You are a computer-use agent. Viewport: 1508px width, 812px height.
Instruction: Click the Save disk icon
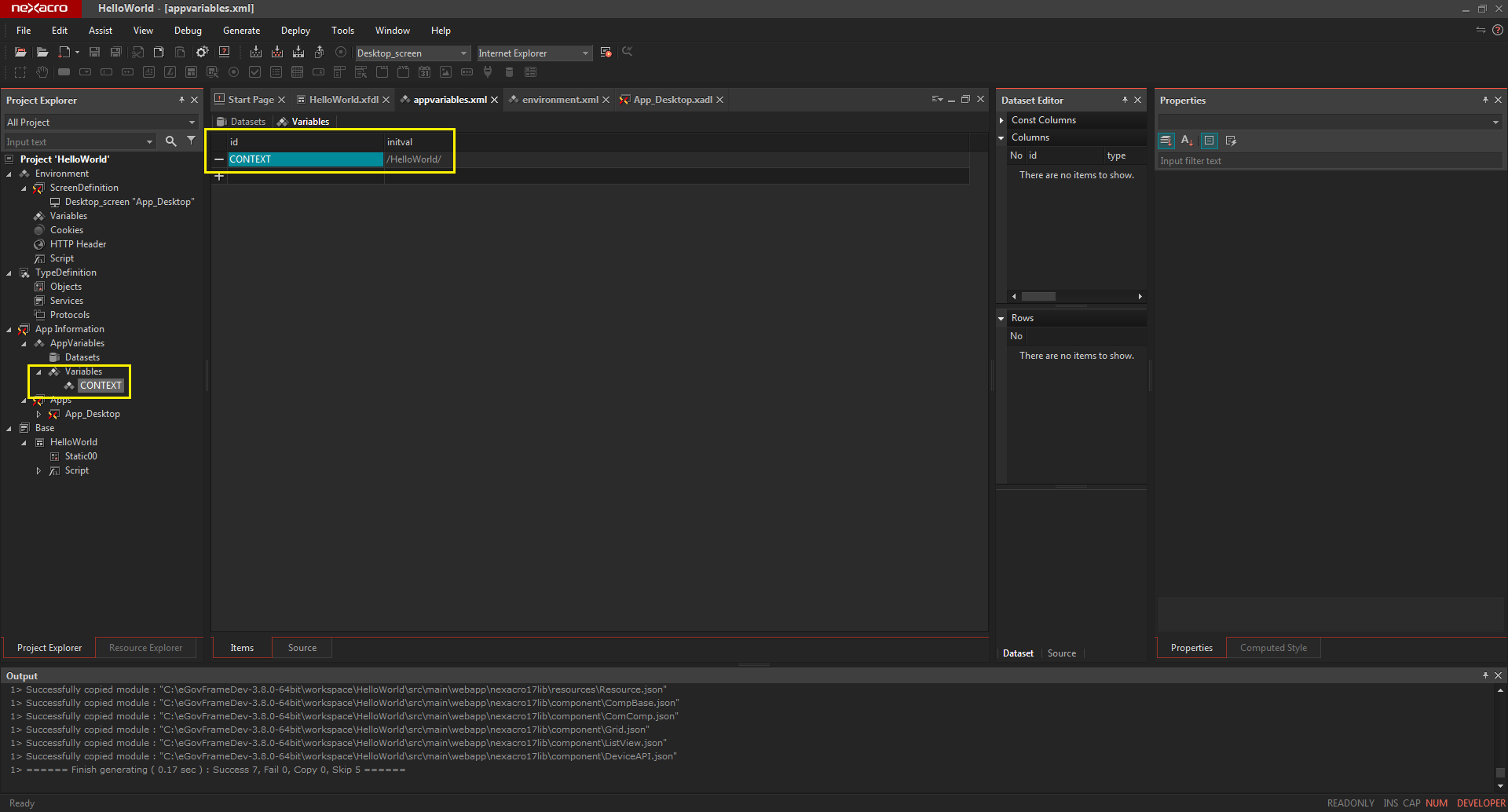point(94,53)
